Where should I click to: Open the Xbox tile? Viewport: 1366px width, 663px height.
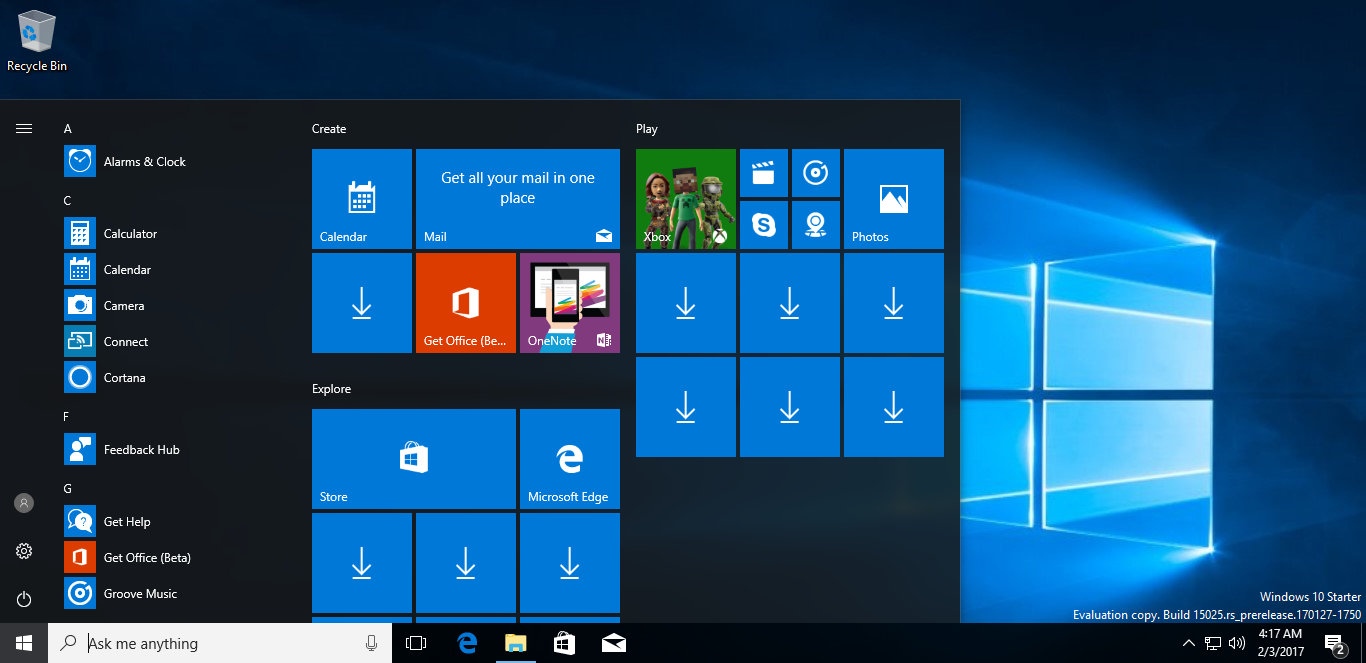coord(686,199)
